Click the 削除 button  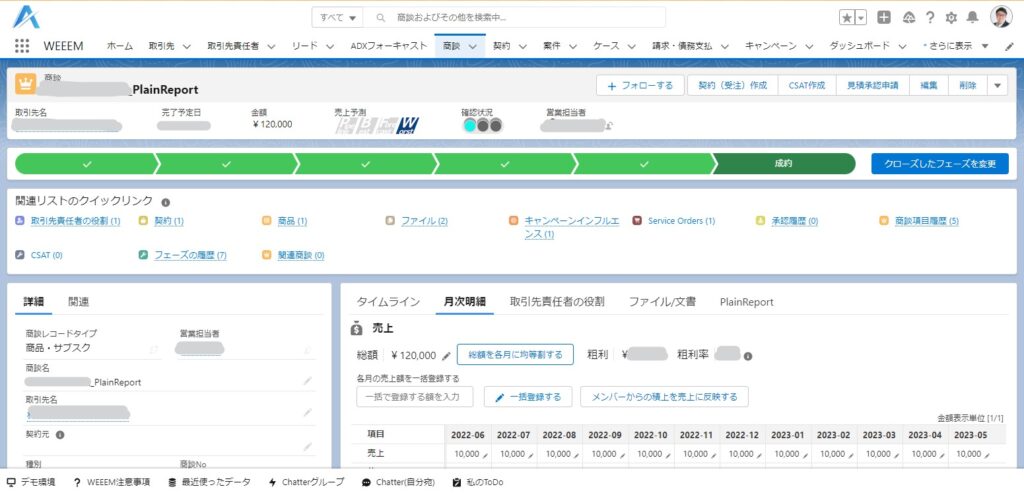[968, 86]
